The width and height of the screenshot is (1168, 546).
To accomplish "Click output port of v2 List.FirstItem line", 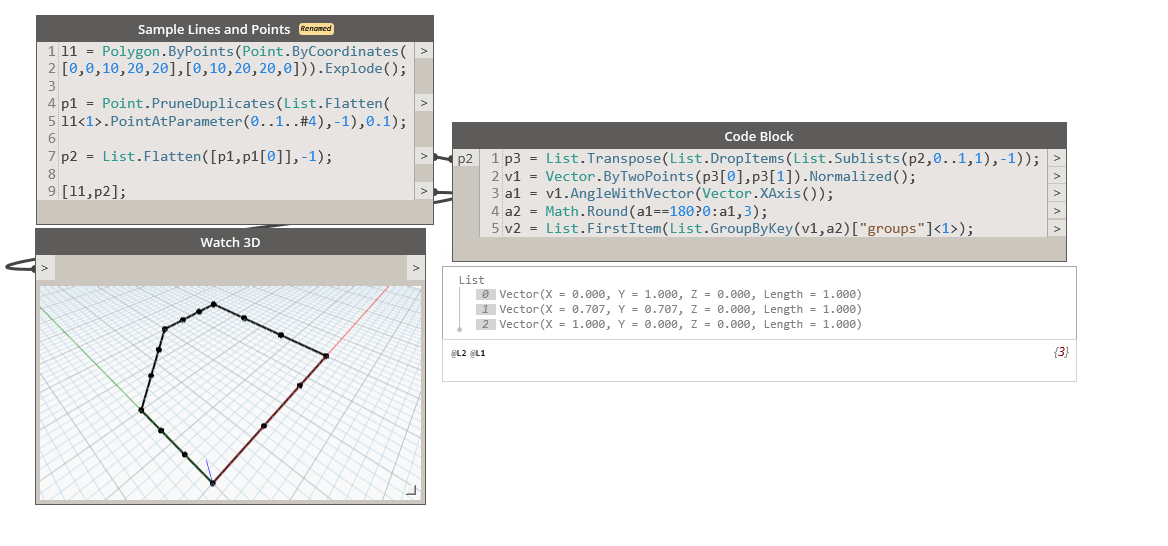I will tap(1056, 229).
